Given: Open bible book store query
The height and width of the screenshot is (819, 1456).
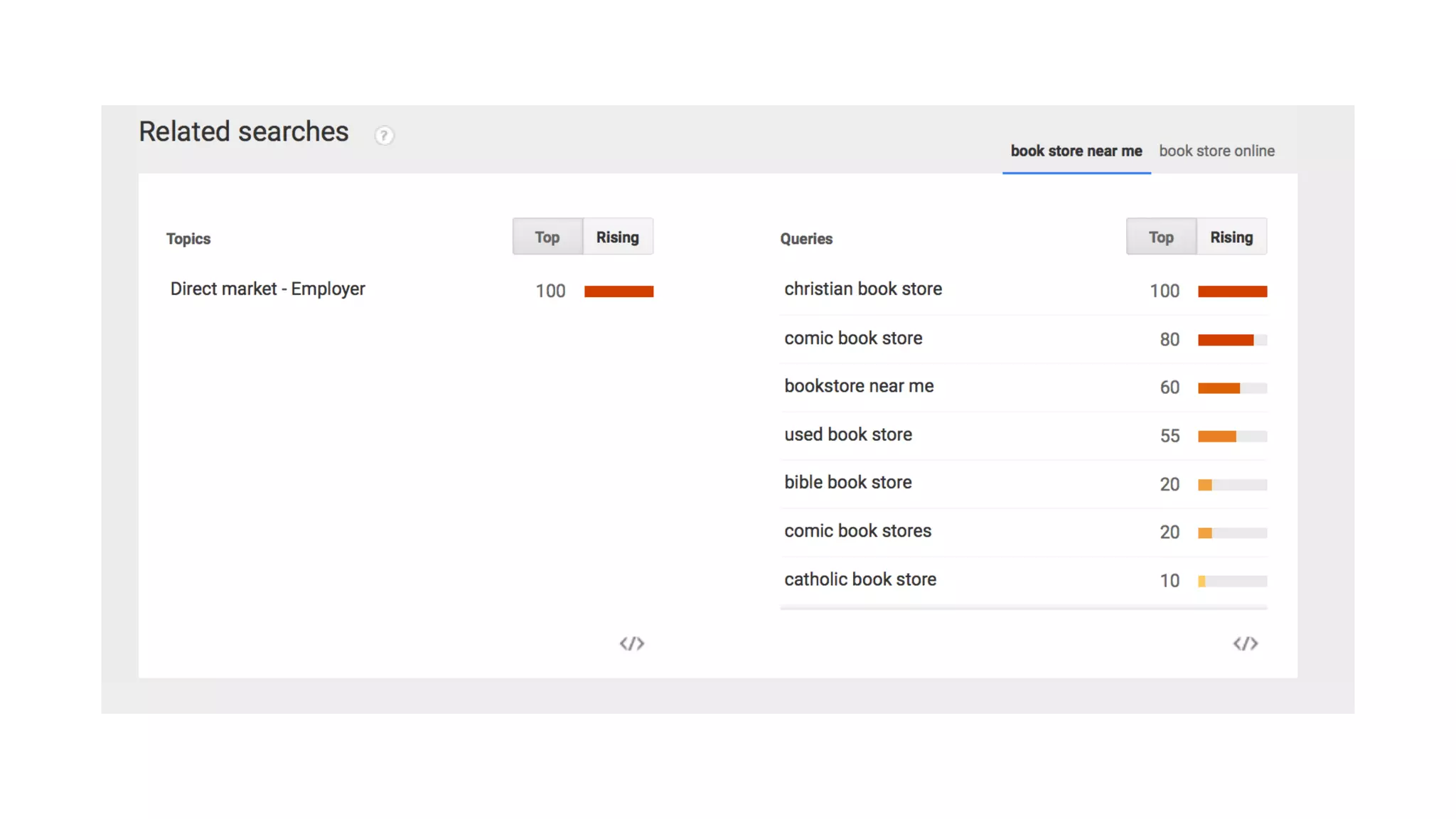Looking at the screenshot, I should 848,483.
